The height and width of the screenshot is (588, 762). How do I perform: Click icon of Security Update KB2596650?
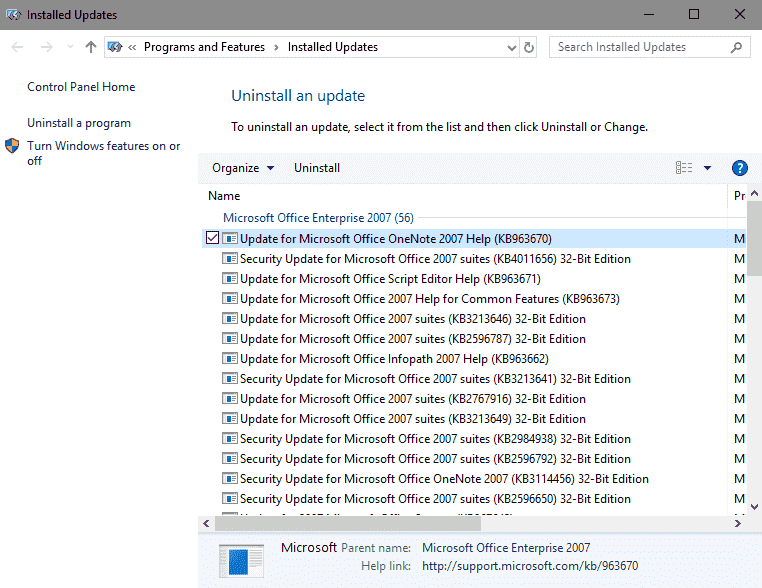click(x=230, y=498)
